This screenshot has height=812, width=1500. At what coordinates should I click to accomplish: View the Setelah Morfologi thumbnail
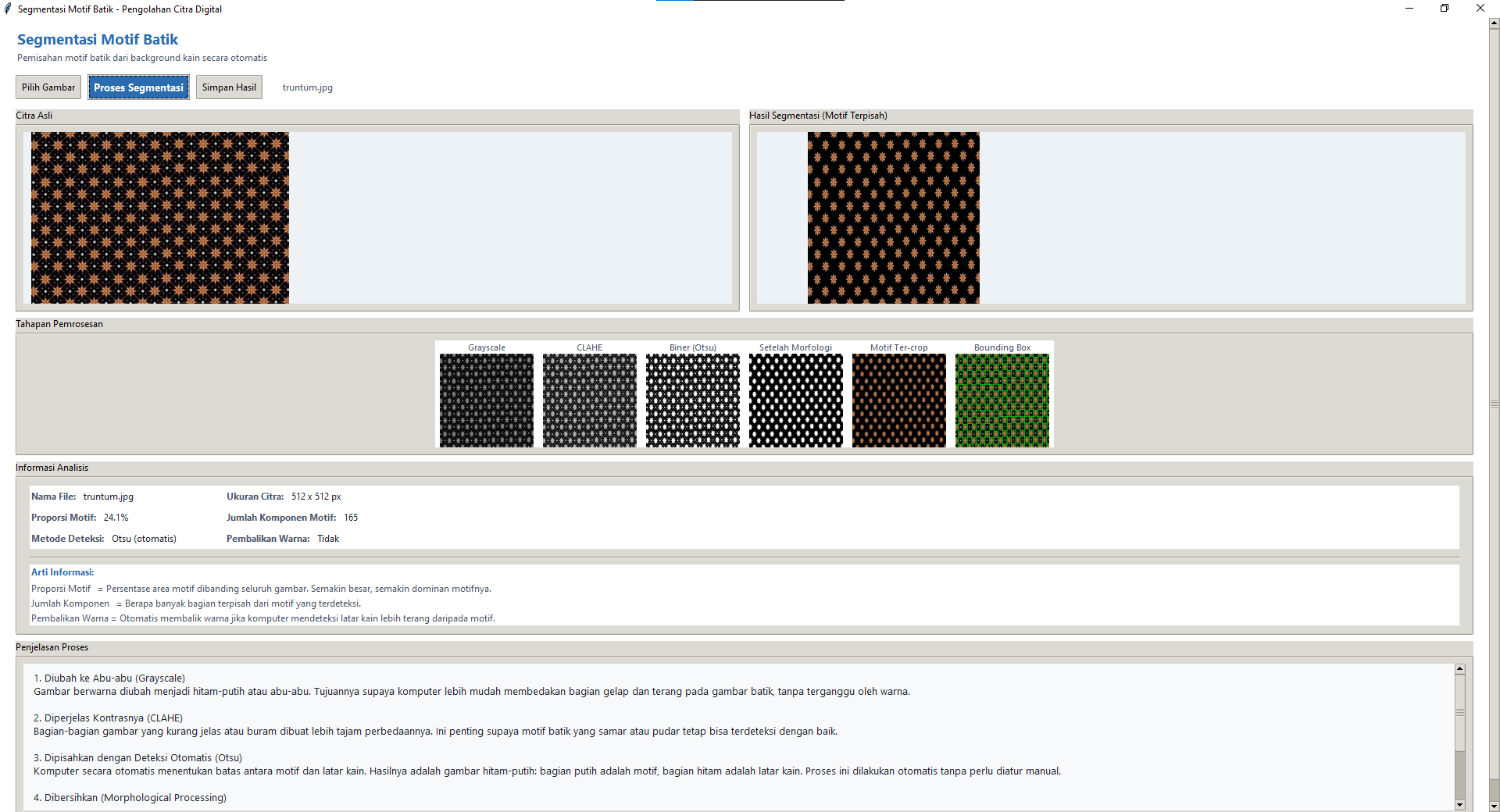pos(796,401)
